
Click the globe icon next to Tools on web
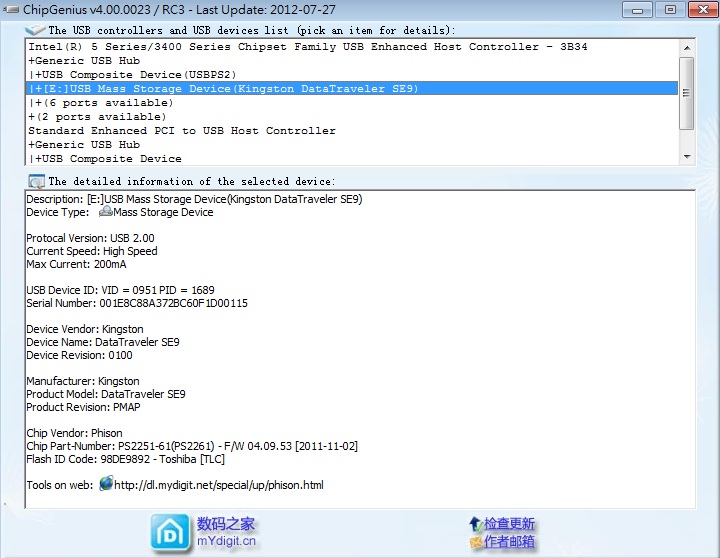tap(106, 484)
